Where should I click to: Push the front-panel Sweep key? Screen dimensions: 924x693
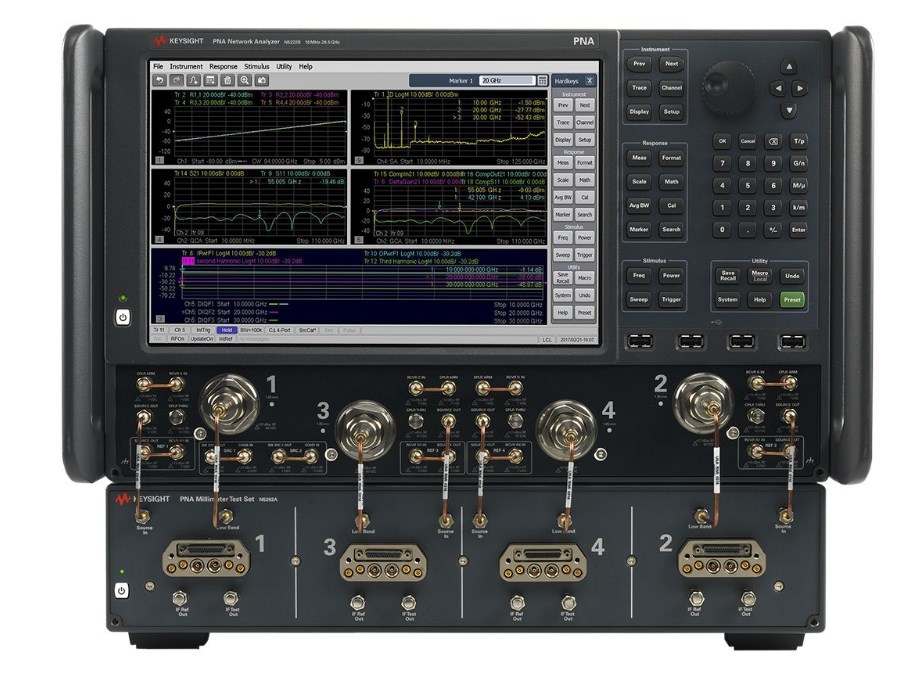(639, 299)
